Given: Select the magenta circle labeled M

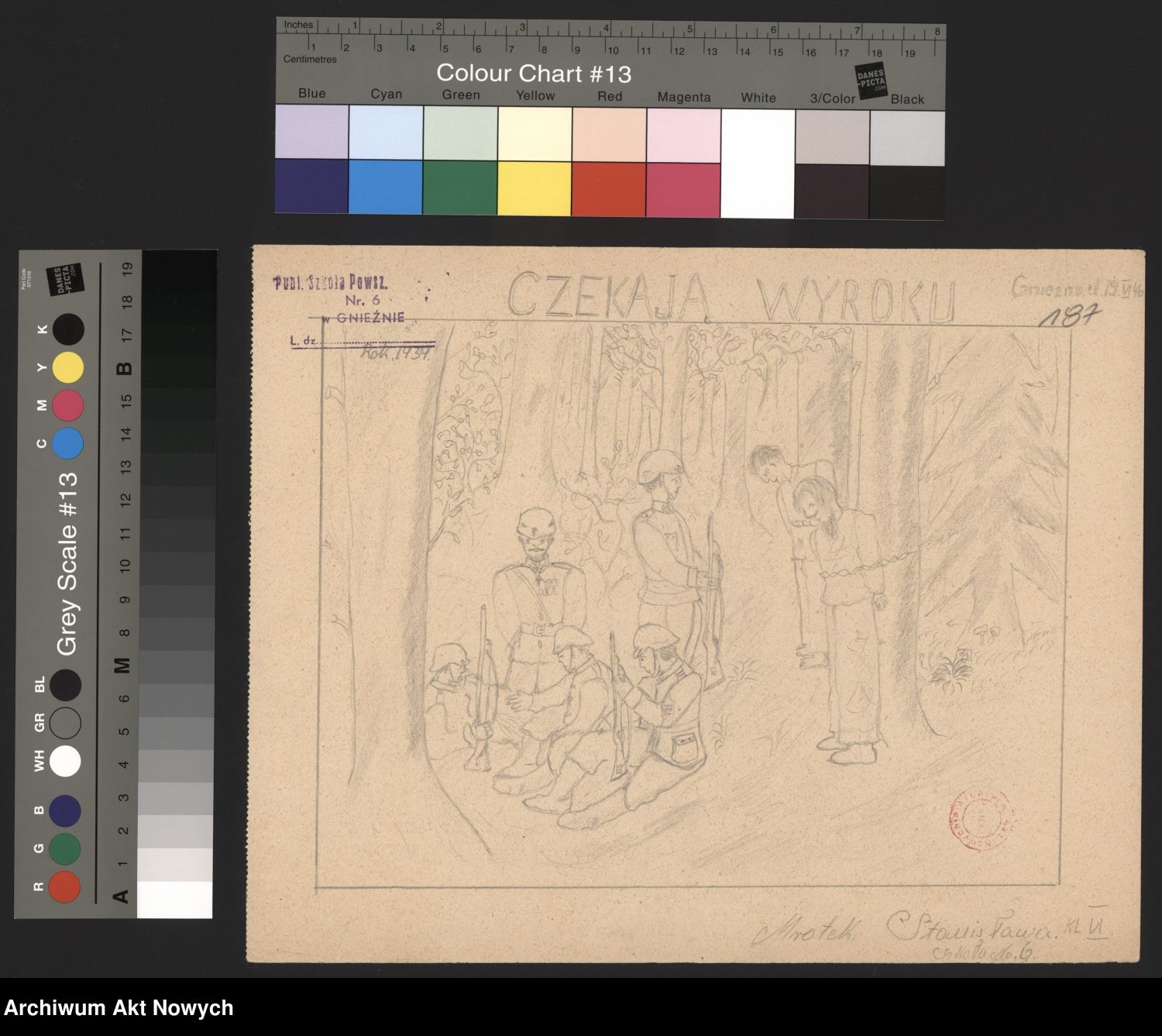Looking at the screenshot, I should click(67, 405).
